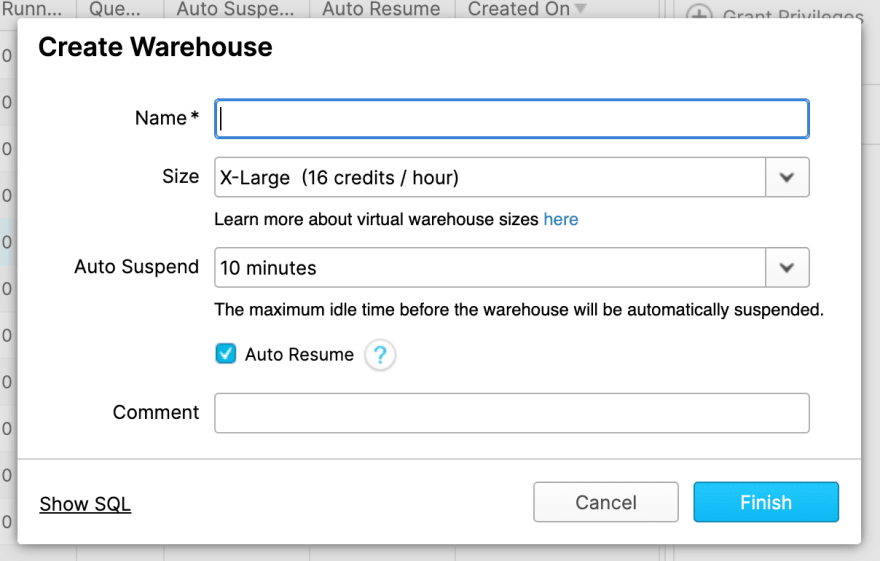Open the Size dropdown arrow
Image resolution: width=880 pixels, height=561 pixels.
click(787, 178)
